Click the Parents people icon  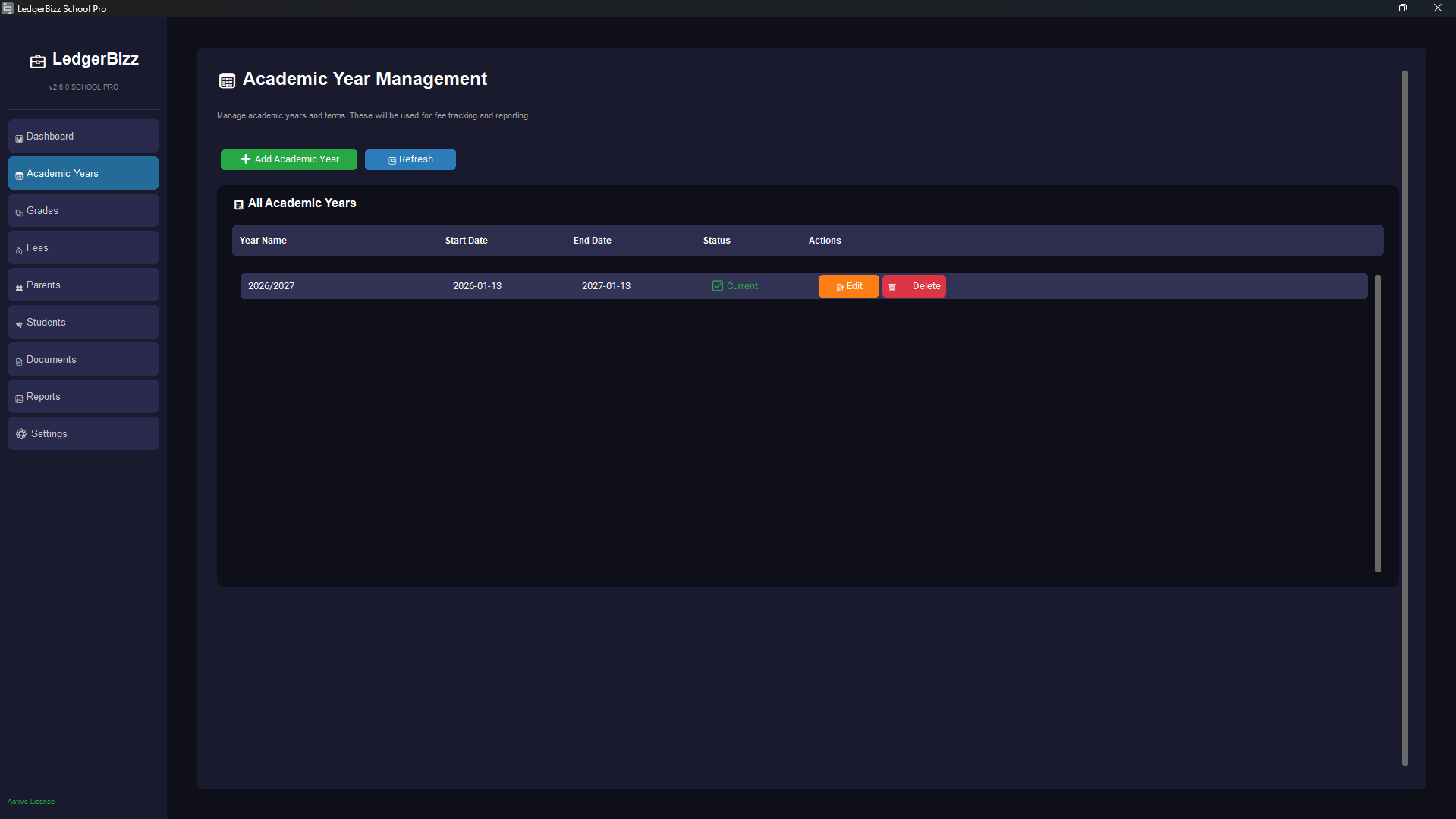pyautogui.click(x=19, y=287)
